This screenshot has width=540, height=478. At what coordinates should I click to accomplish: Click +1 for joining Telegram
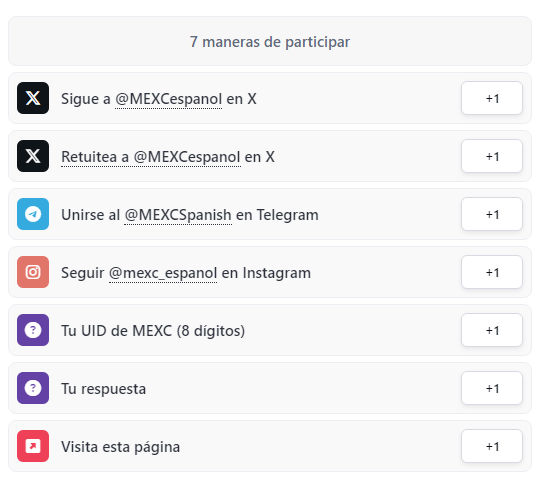click(x=492, y=214)
